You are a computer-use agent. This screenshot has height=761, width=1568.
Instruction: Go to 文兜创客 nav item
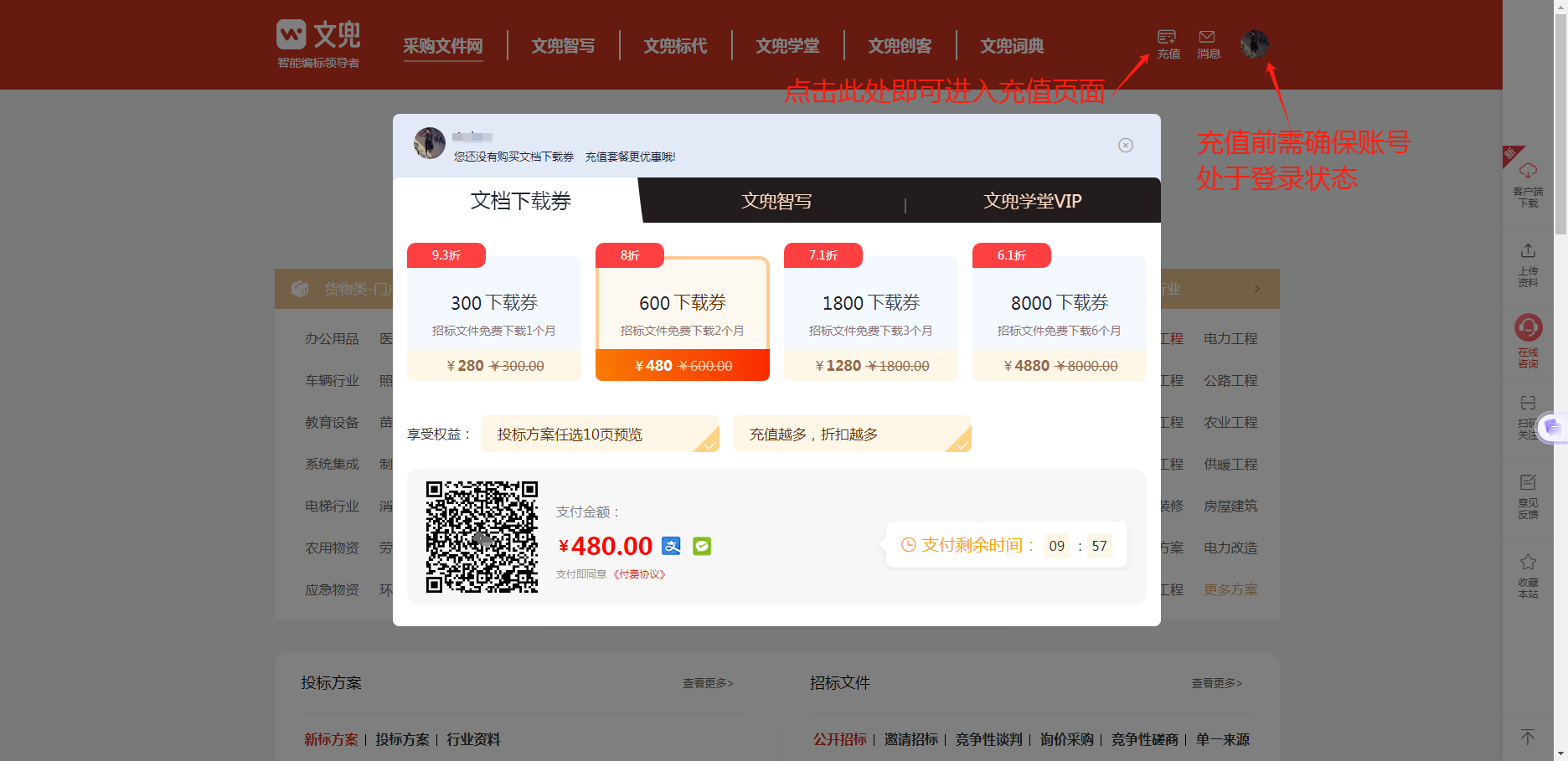(x=900, y=46)
